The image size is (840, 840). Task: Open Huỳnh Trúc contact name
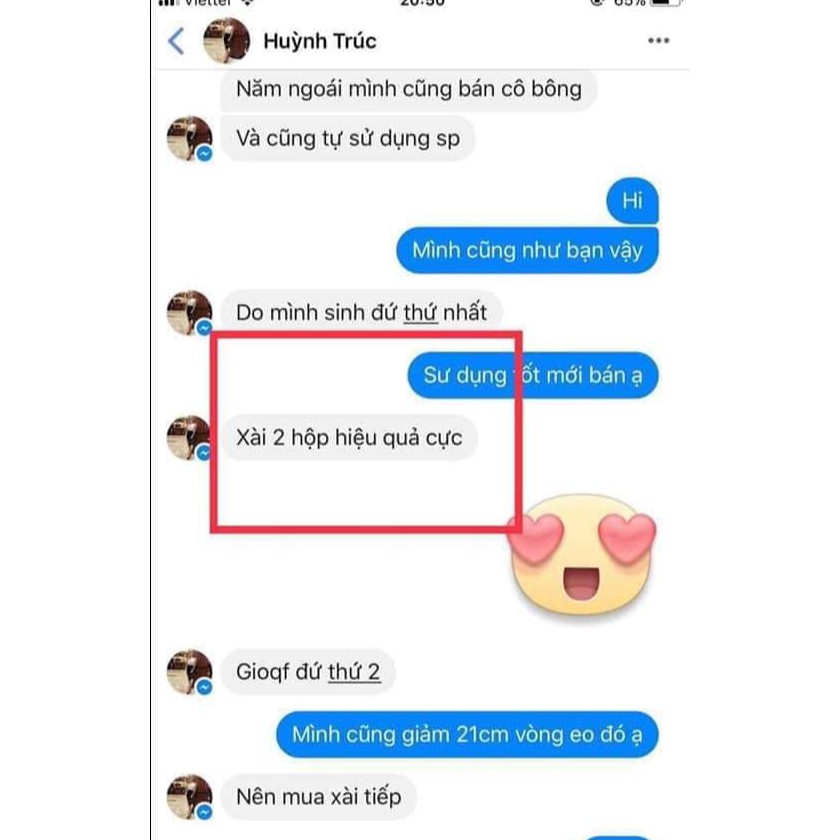(320, 41)
